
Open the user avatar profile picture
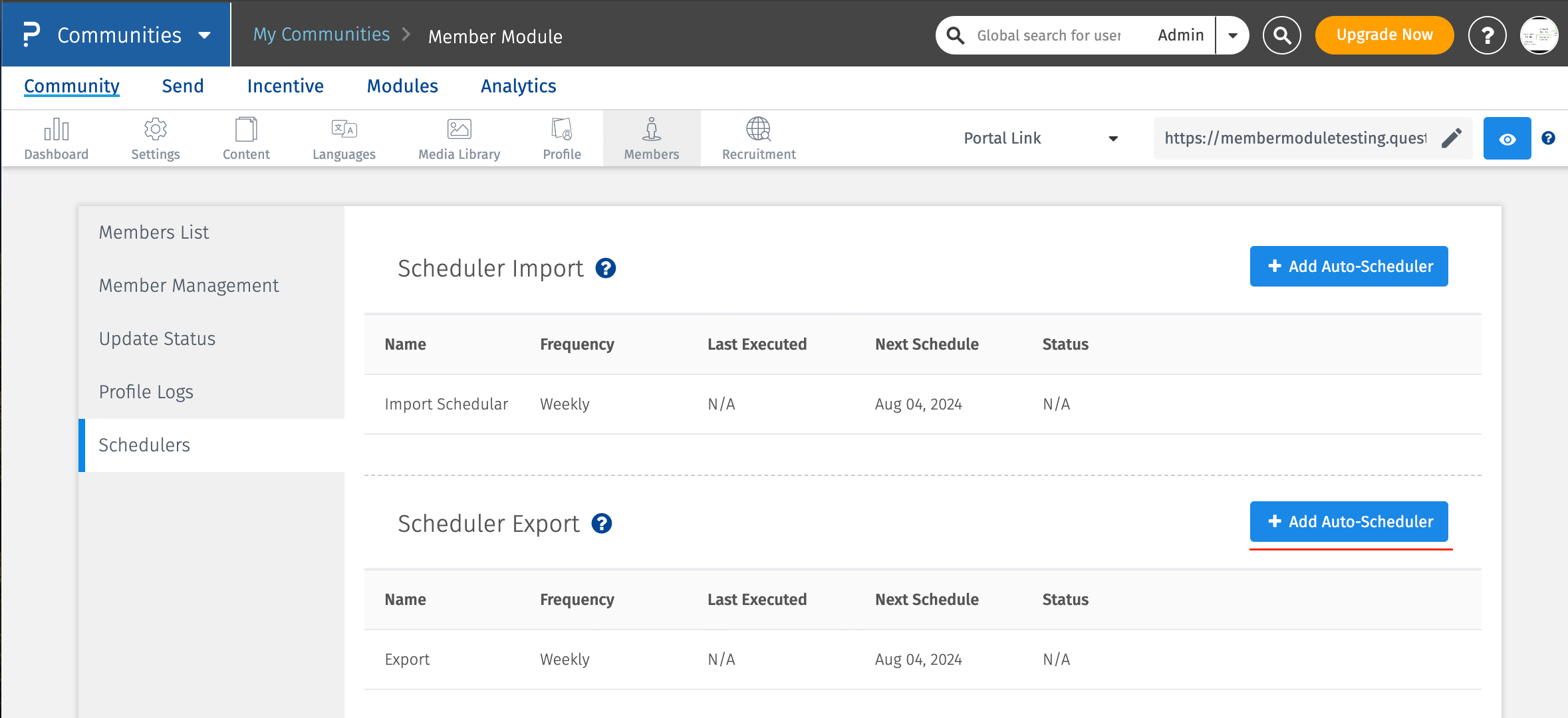1539,35
